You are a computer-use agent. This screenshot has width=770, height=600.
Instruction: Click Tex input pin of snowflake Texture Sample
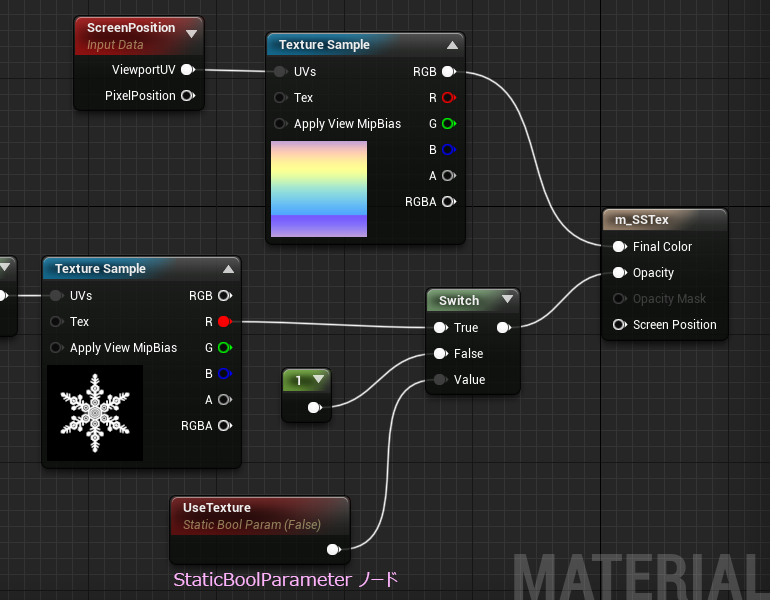(x=56, y=322)
